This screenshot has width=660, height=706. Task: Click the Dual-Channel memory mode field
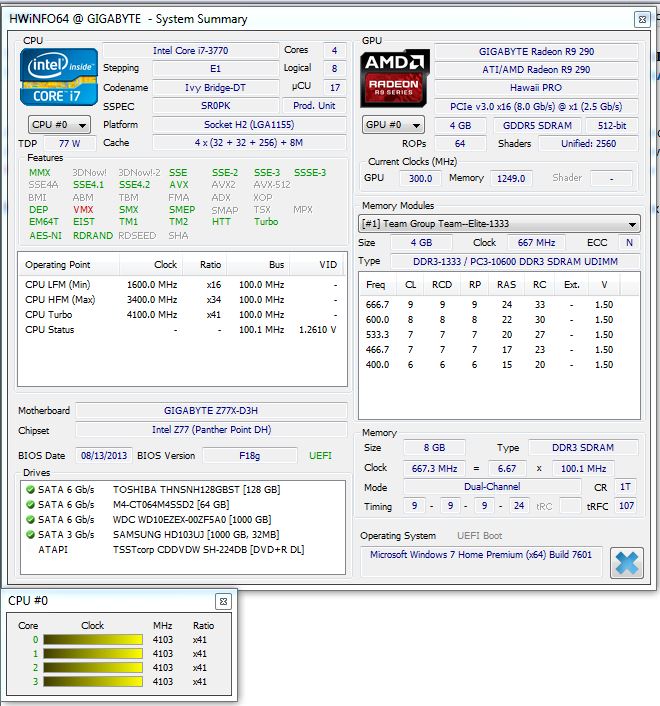pos(492,487)
